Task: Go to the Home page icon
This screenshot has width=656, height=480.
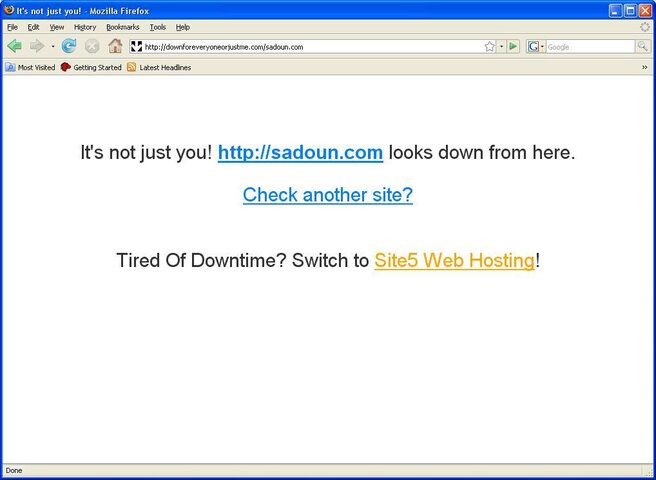Action: [x=115, y=46]
